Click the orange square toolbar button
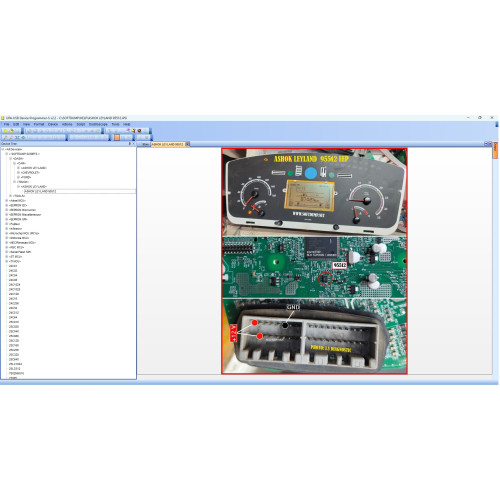Screen dimensions: 500x500 117,137
